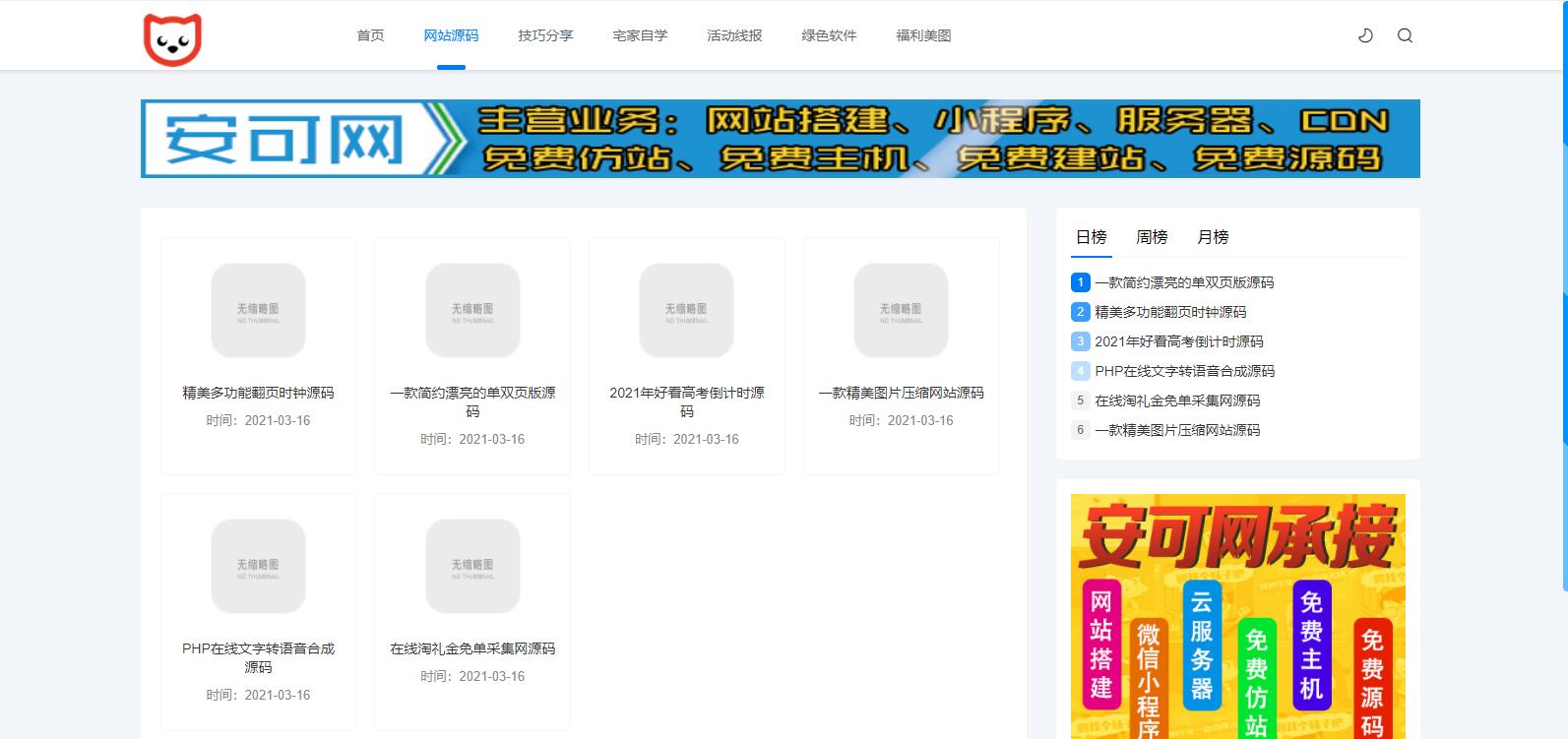Viewport: 1568px width, 739px height.
Task: Open search with the magnifier icon
Action: (x=1405, y=35)
